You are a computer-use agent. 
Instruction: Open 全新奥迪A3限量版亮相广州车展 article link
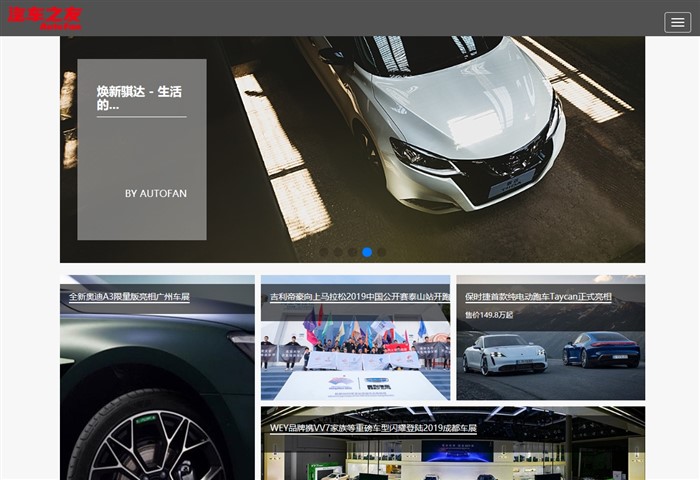[129, 297]
